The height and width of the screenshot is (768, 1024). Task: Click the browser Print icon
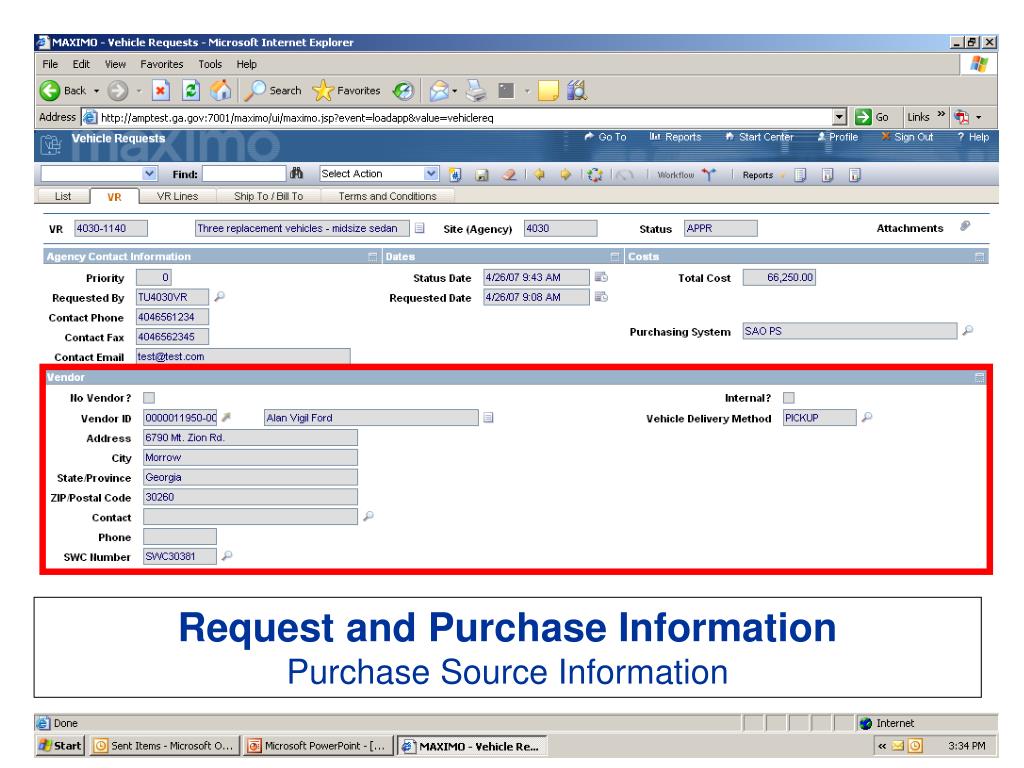click(476, 90)
